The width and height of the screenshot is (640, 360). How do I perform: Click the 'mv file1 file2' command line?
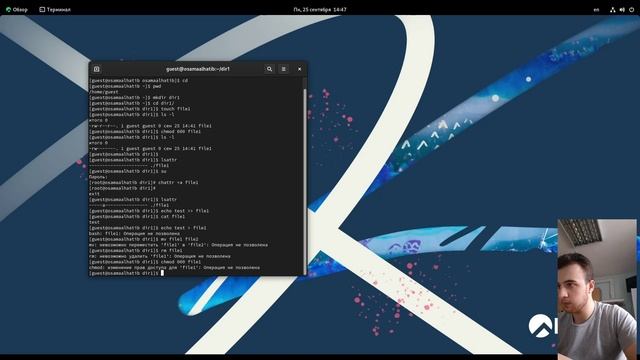click(x=144, y=239)
